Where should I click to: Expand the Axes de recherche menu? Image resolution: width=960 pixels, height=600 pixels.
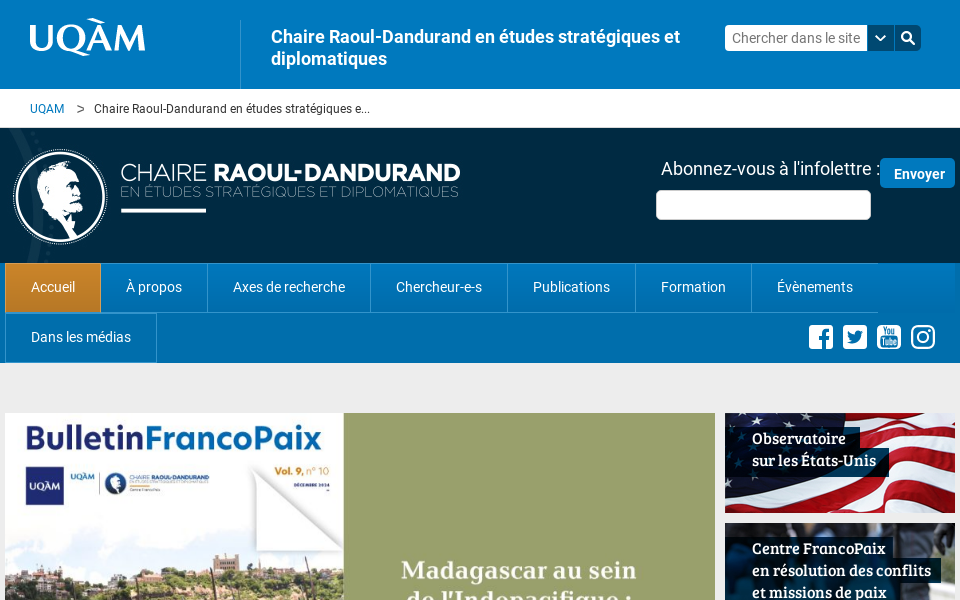(288, 287)
